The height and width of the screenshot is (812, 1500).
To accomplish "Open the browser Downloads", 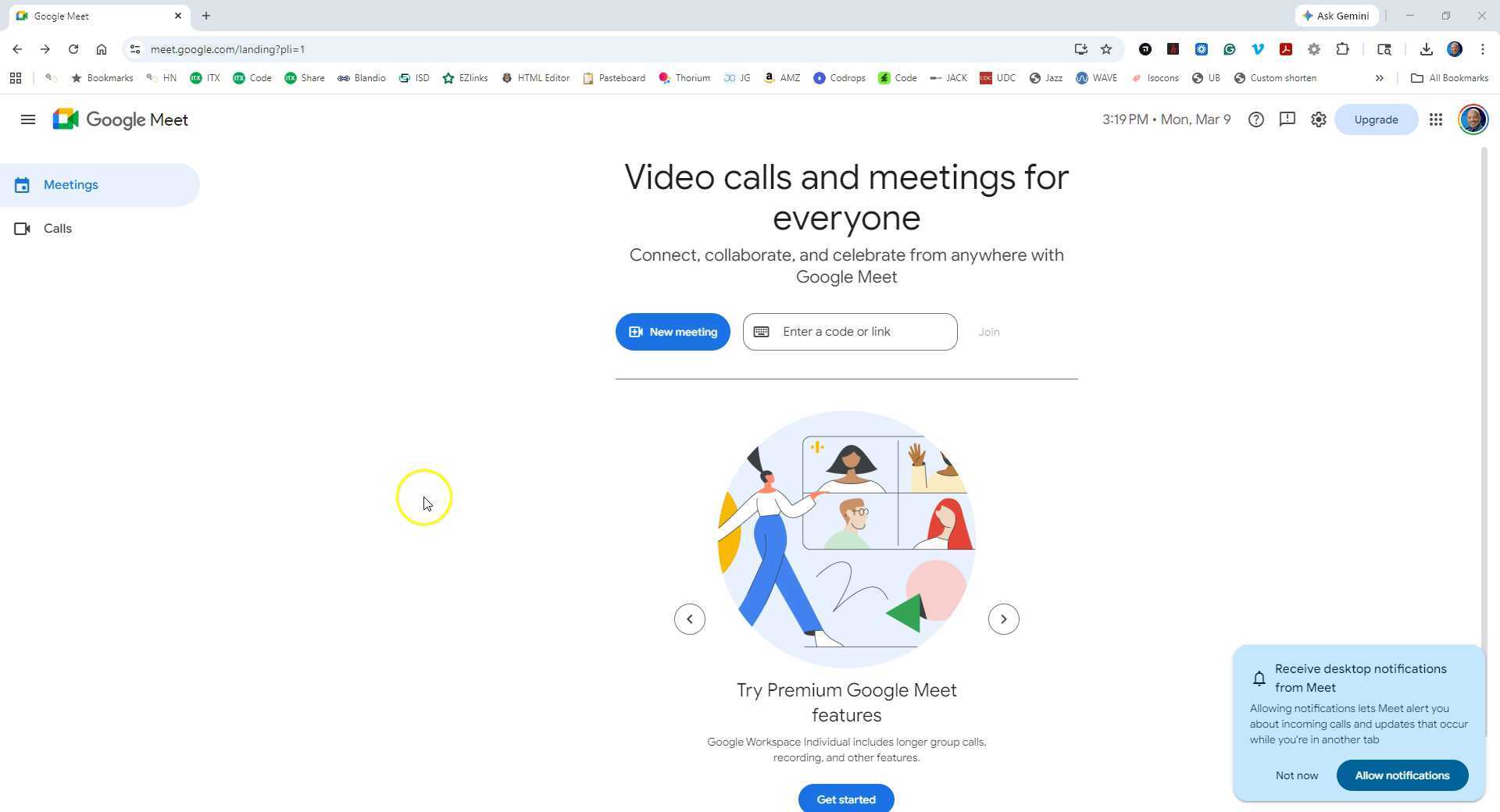I will coord(1426,49).
